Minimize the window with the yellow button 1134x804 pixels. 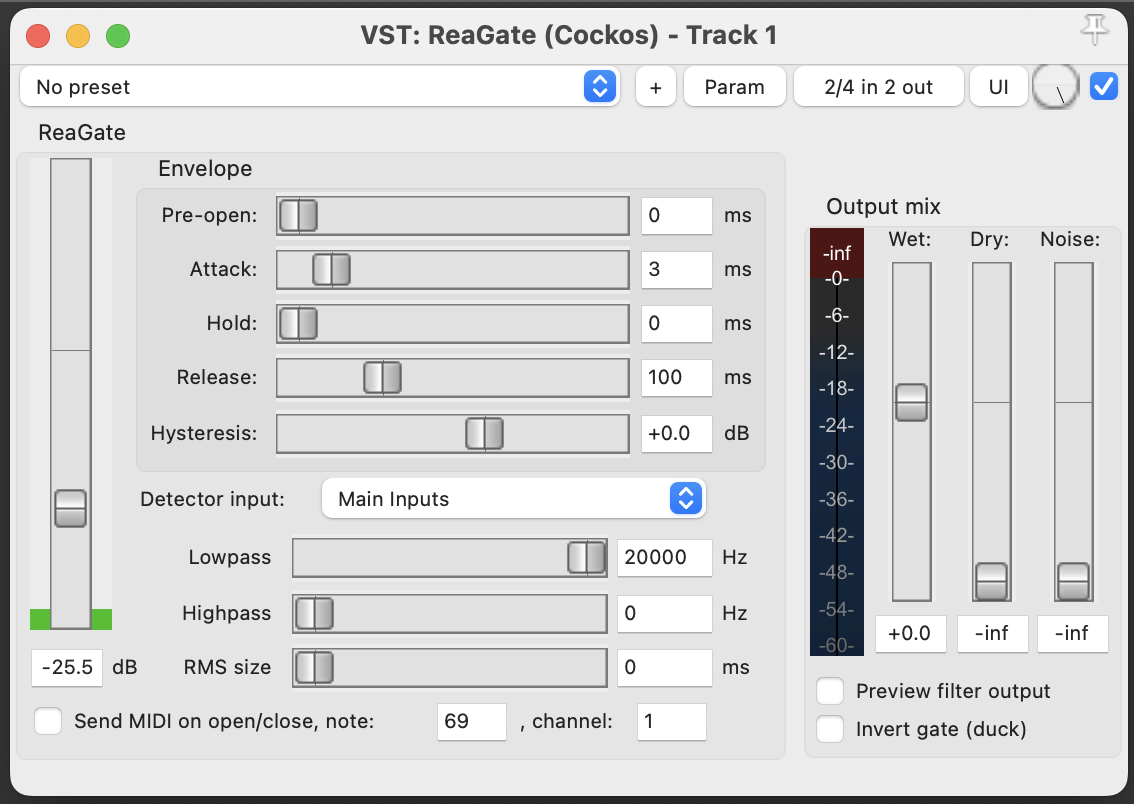pyautogui.click(x=78, y=35)
